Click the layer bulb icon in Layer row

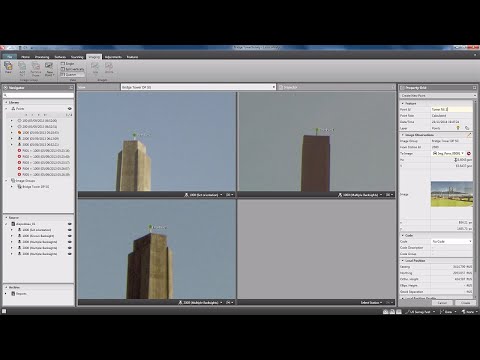click(458, 128)
